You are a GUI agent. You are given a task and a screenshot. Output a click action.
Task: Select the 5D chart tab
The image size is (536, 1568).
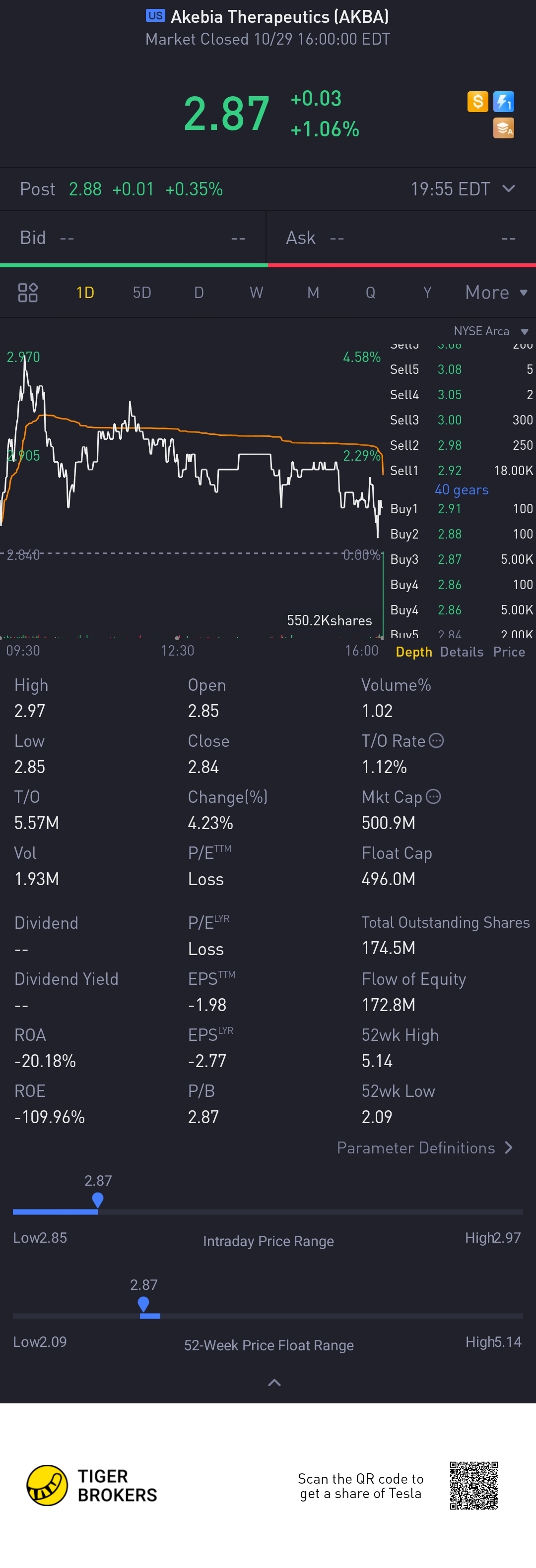click(x=142, y=293)
